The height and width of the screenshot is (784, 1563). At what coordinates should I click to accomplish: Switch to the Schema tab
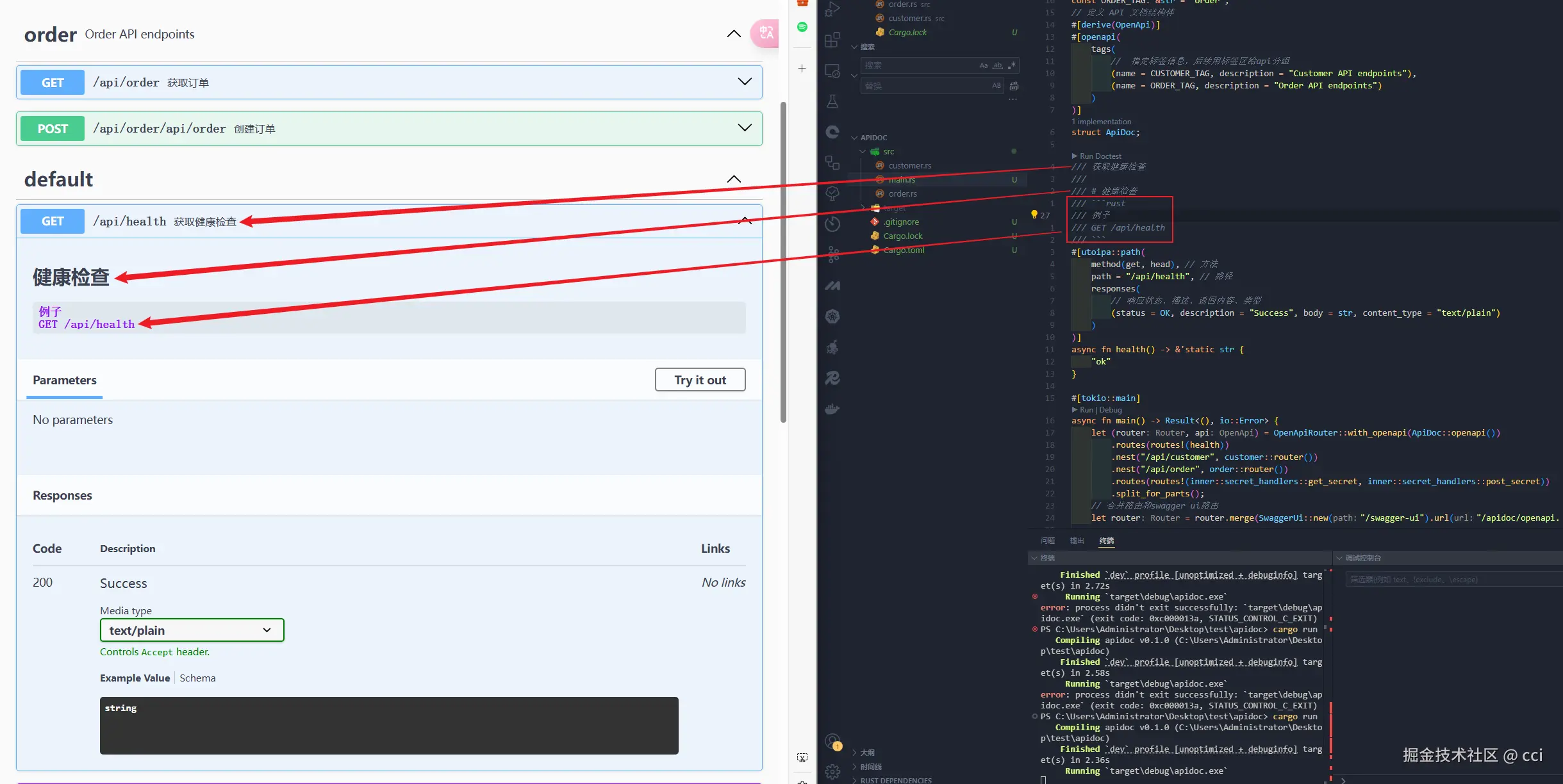[x=197, y=678]
